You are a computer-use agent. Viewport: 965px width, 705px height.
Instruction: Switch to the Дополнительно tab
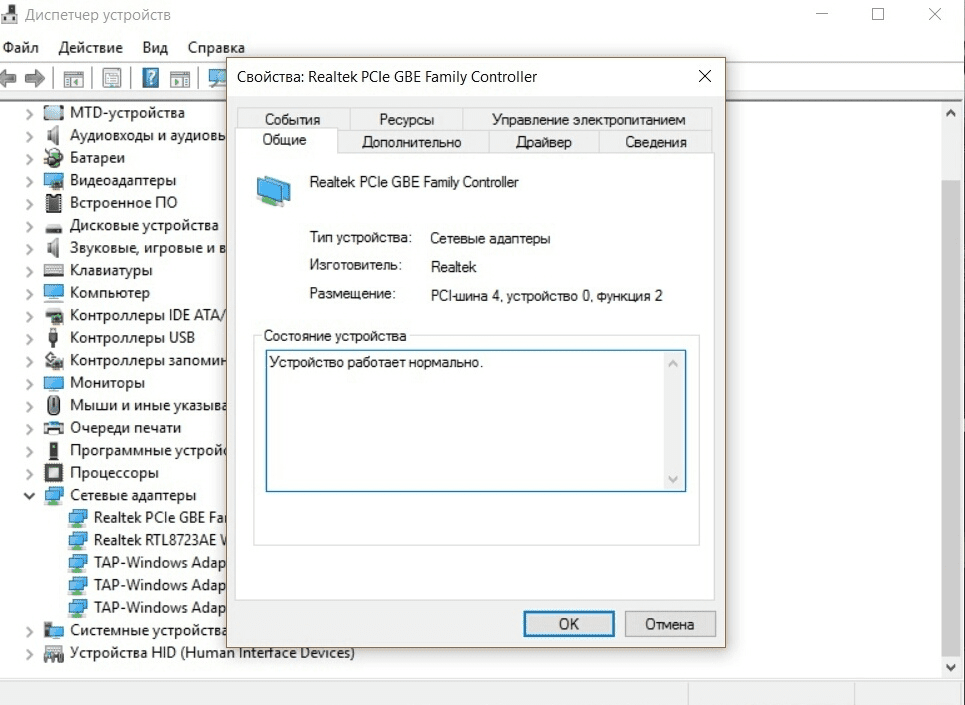[412, 142]
